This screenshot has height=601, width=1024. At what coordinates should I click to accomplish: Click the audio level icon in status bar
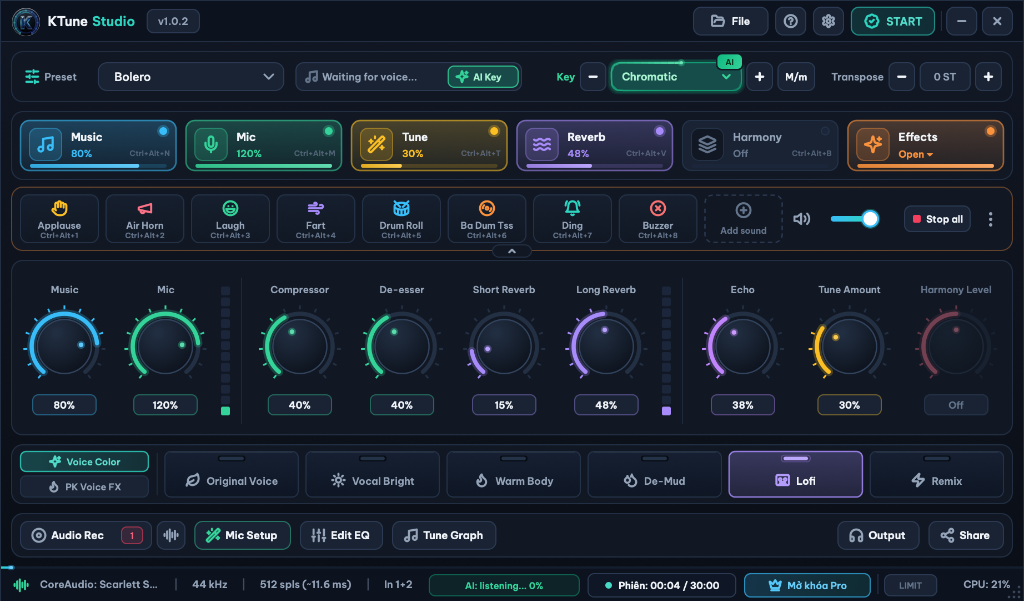point(21,585)
